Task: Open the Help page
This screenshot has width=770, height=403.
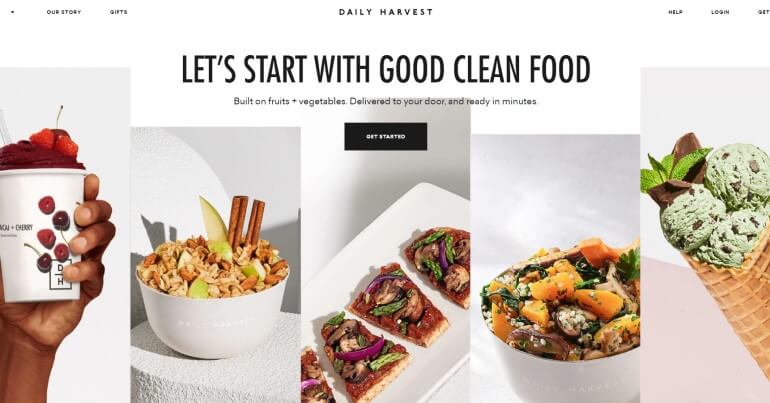Action: pyautogui.click(x=675, y=12)
